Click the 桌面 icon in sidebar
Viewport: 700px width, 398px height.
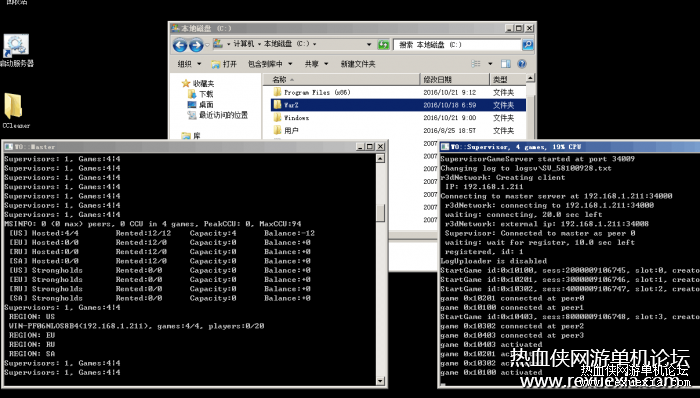click(x=192, y=104)
